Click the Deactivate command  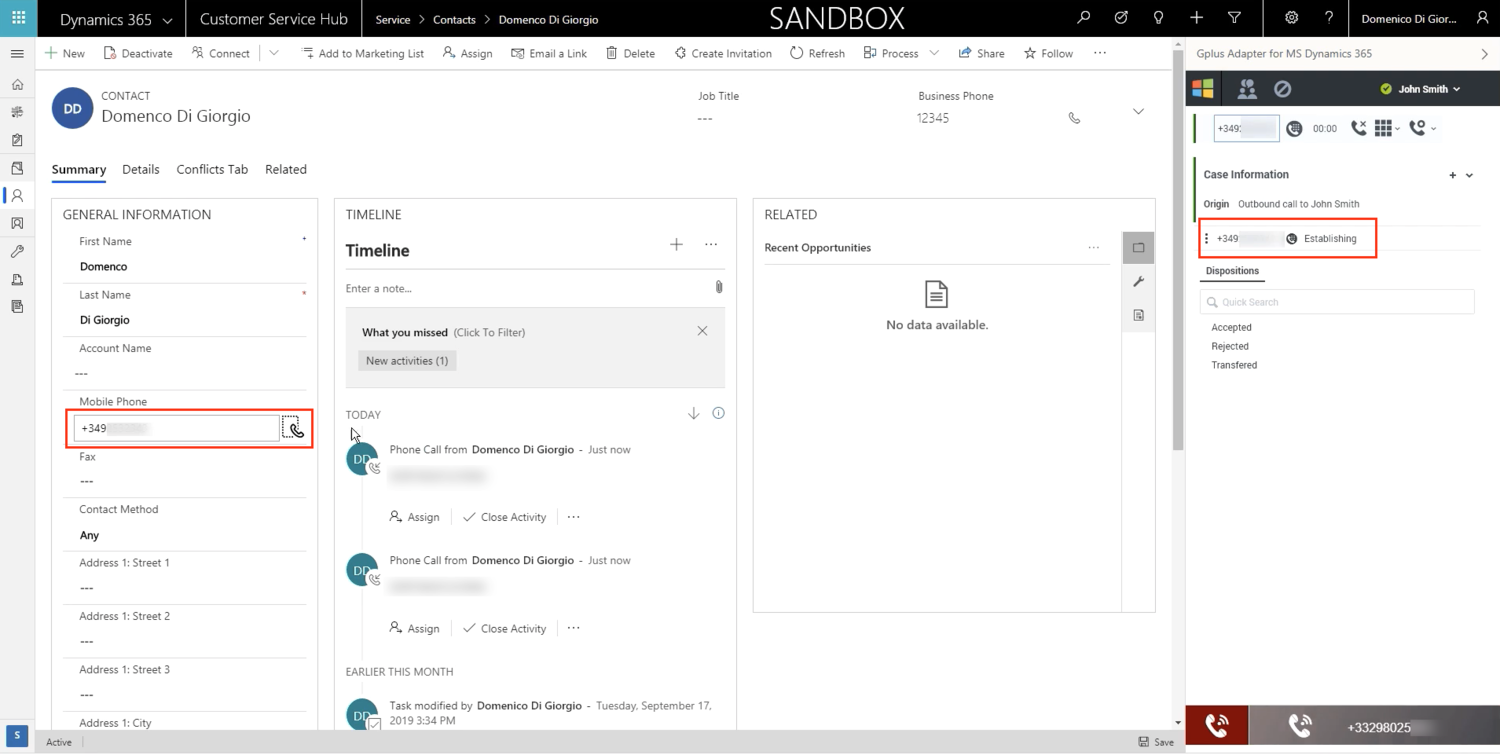pos(138,53)
